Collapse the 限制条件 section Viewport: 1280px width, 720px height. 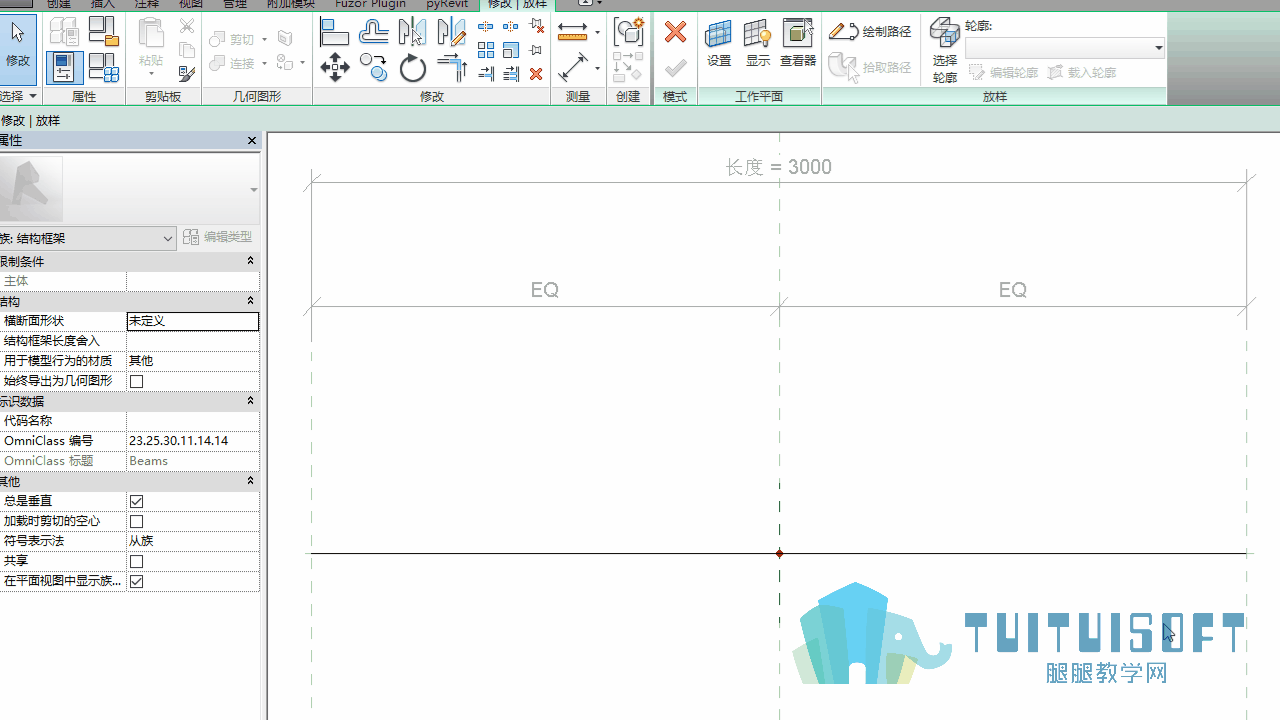coord(251,261)
